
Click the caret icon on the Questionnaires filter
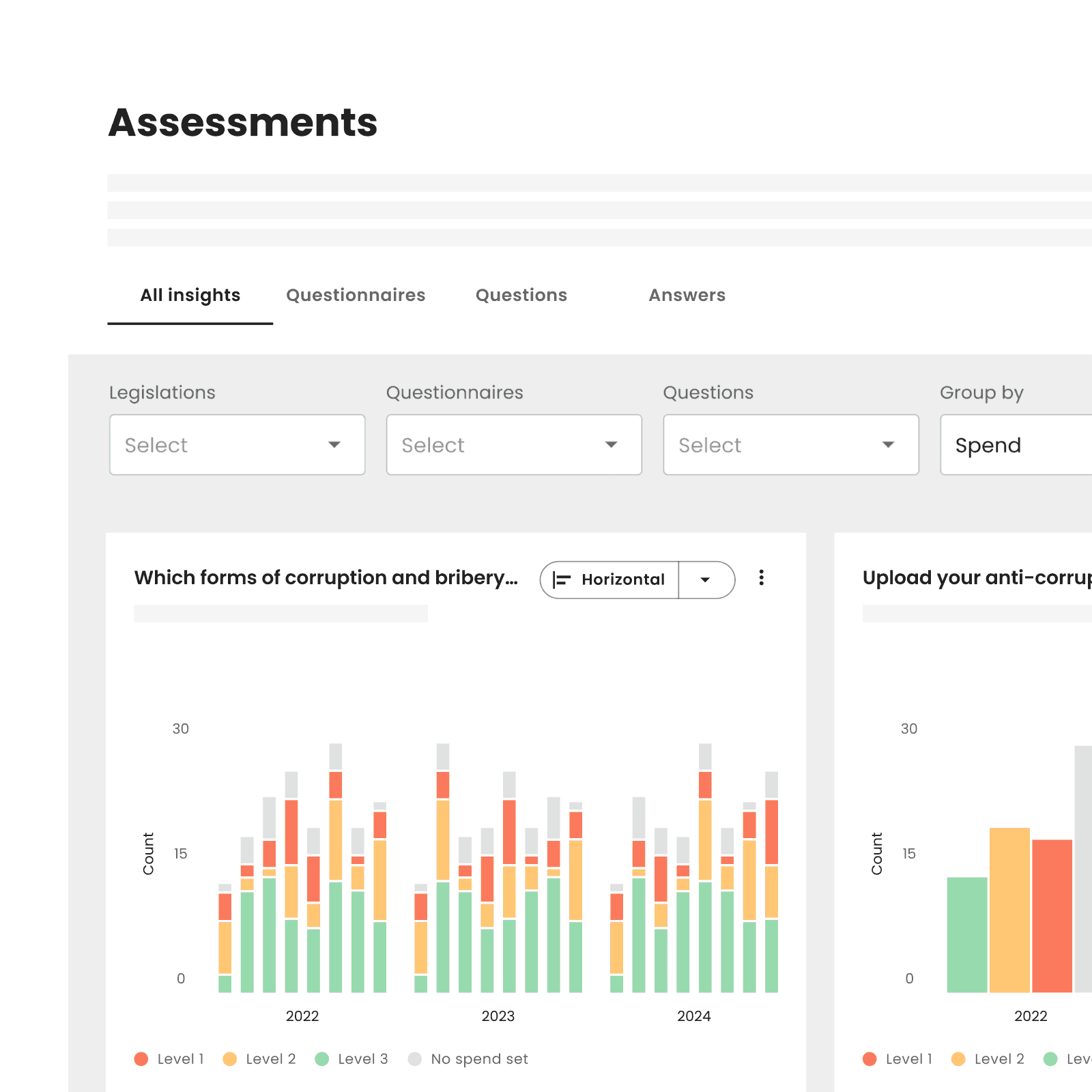pos(612,445)
